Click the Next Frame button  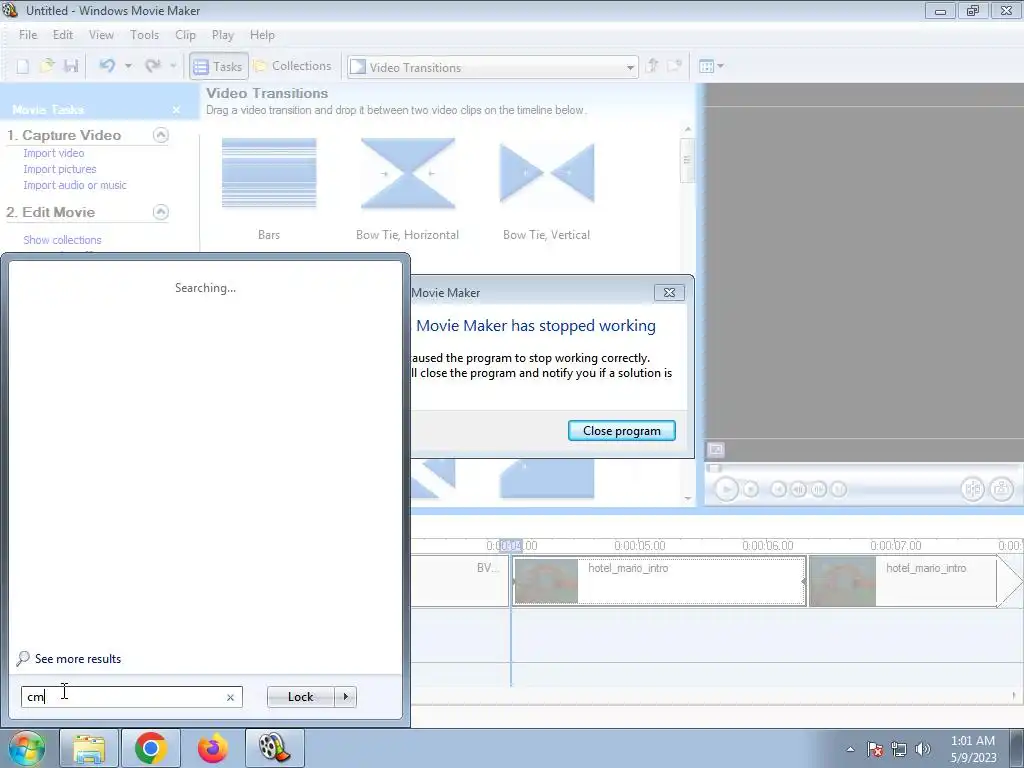coord(818,489)
